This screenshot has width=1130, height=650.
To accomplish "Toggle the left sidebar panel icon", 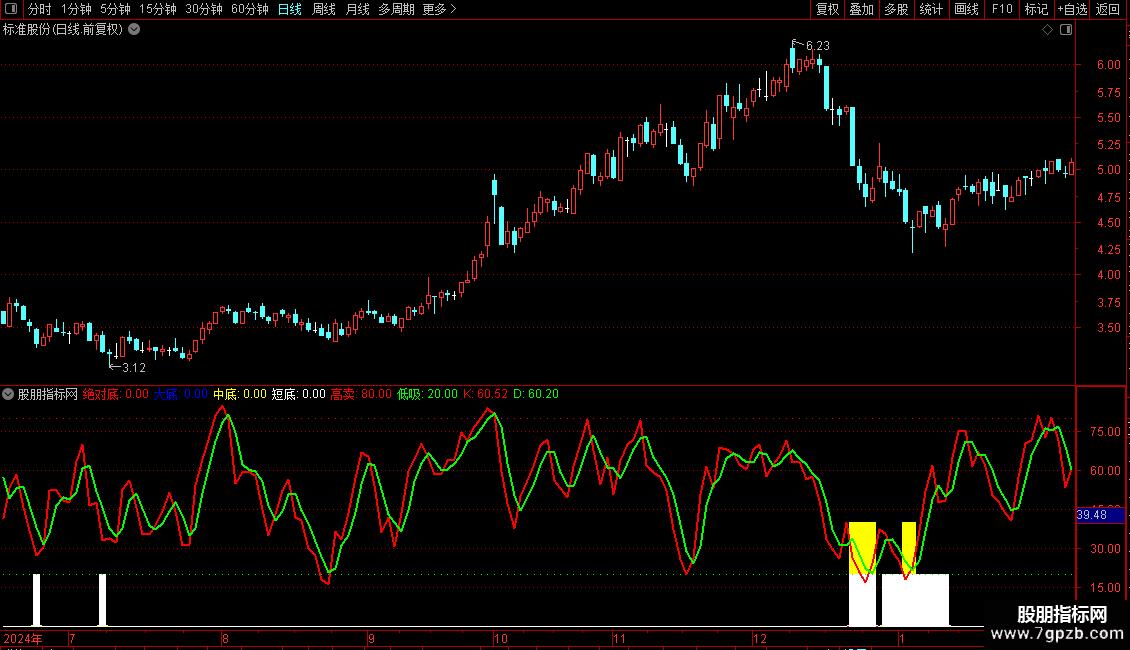I will 11,9.
